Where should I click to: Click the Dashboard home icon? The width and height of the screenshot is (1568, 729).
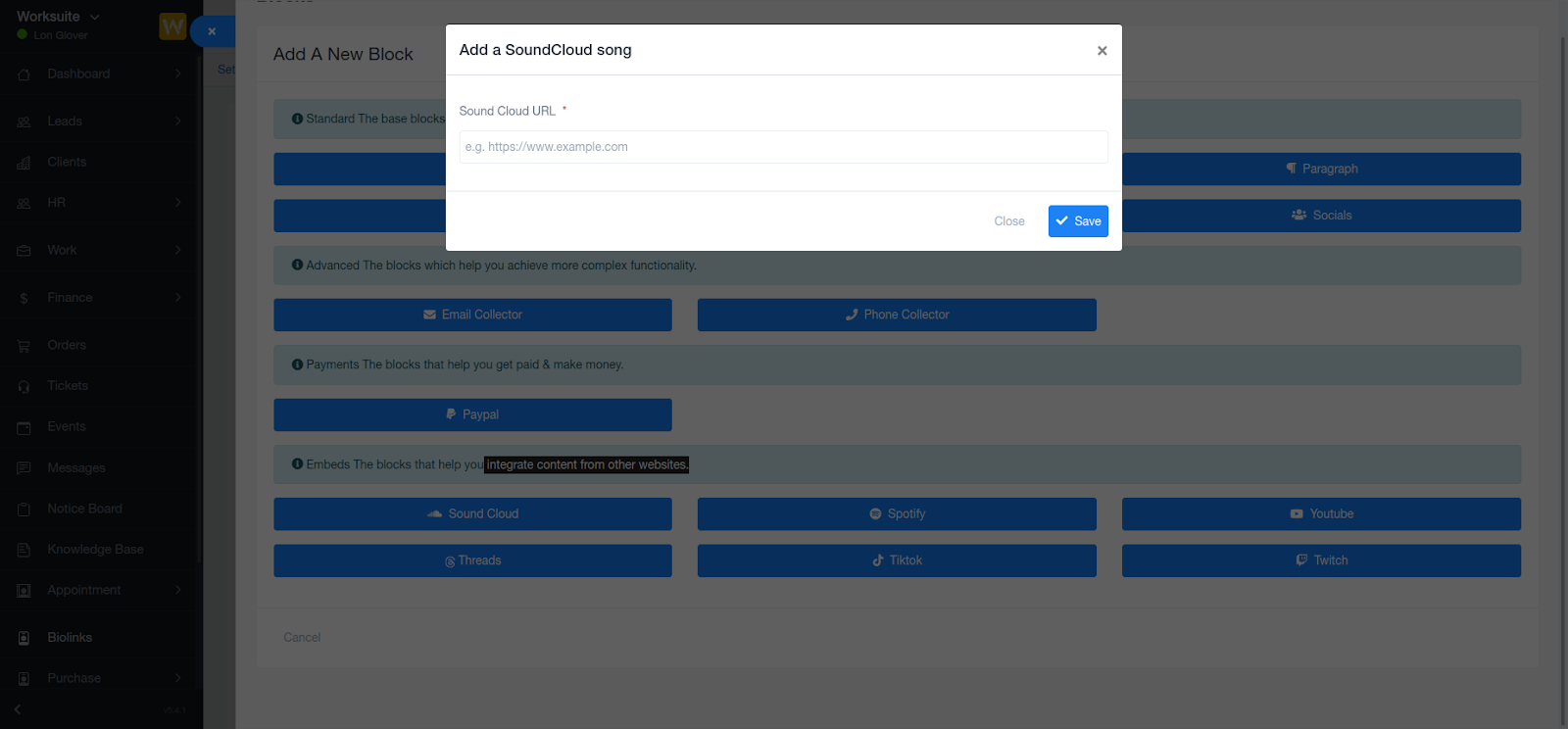pos(24,74)
